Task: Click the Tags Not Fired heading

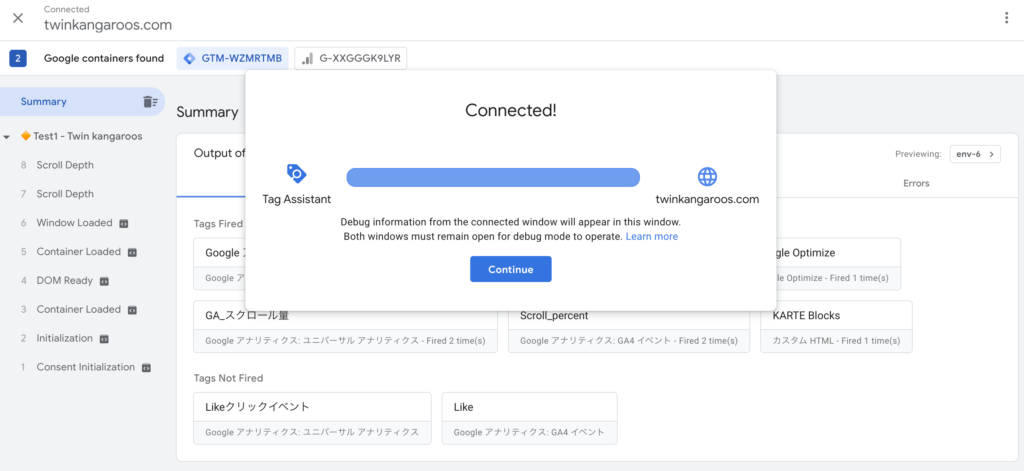Action: (x=228, y=378)
